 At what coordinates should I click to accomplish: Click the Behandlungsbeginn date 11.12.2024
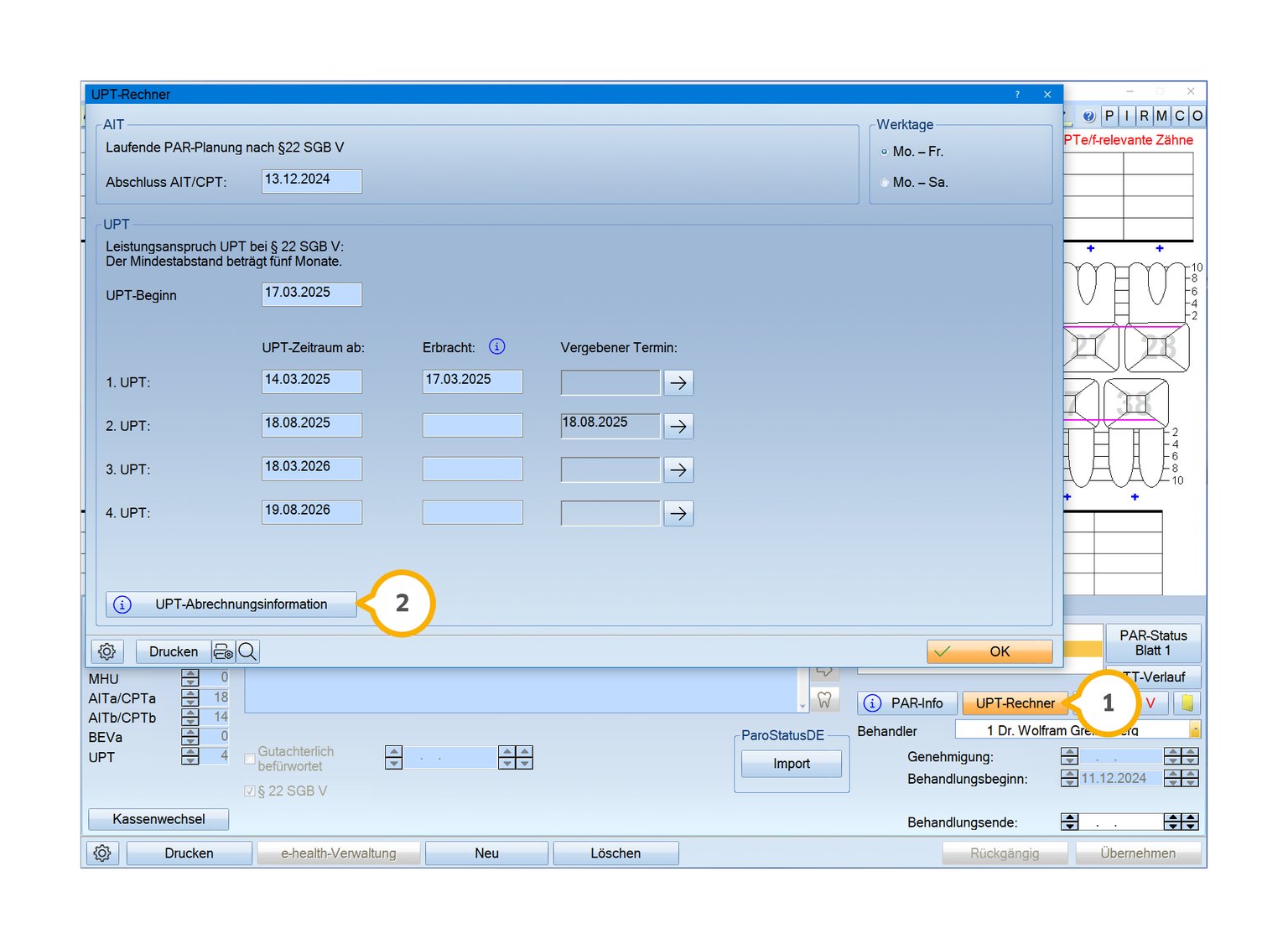[1120, 778]
